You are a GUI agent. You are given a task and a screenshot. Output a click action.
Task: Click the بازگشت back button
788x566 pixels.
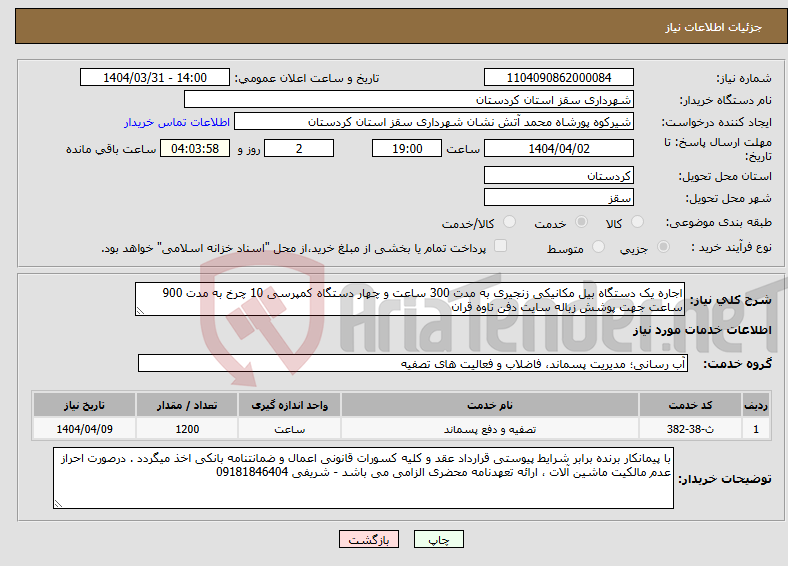tap(369, 539)
